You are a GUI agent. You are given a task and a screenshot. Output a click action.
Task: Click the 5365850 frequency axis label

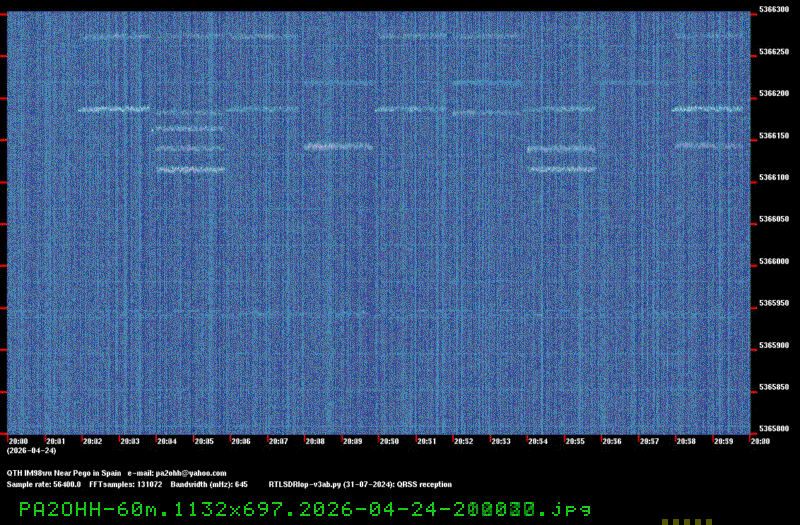coord(774,387)
